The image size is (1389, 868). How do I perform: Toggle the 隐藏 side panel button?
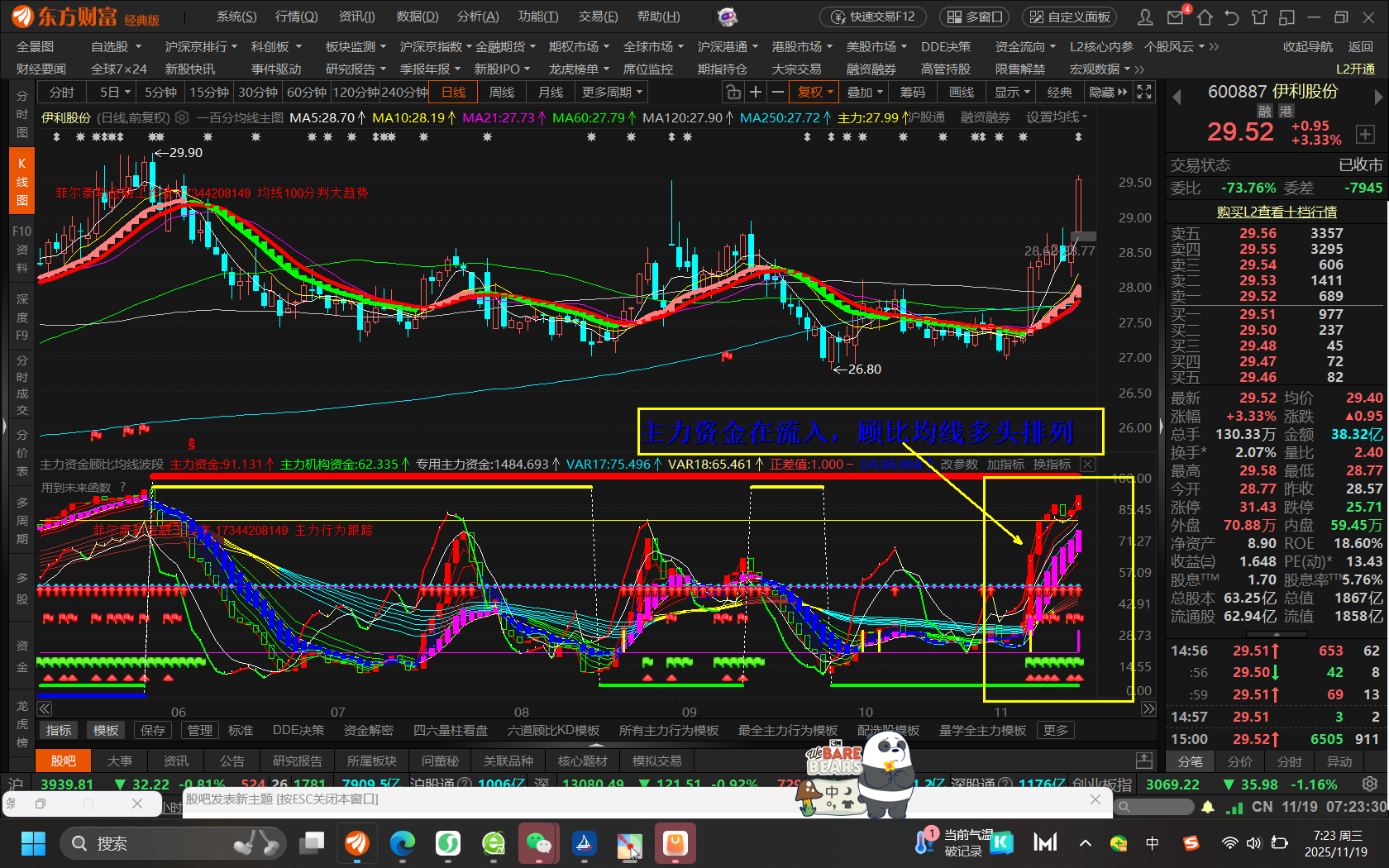pos(1108,92)
